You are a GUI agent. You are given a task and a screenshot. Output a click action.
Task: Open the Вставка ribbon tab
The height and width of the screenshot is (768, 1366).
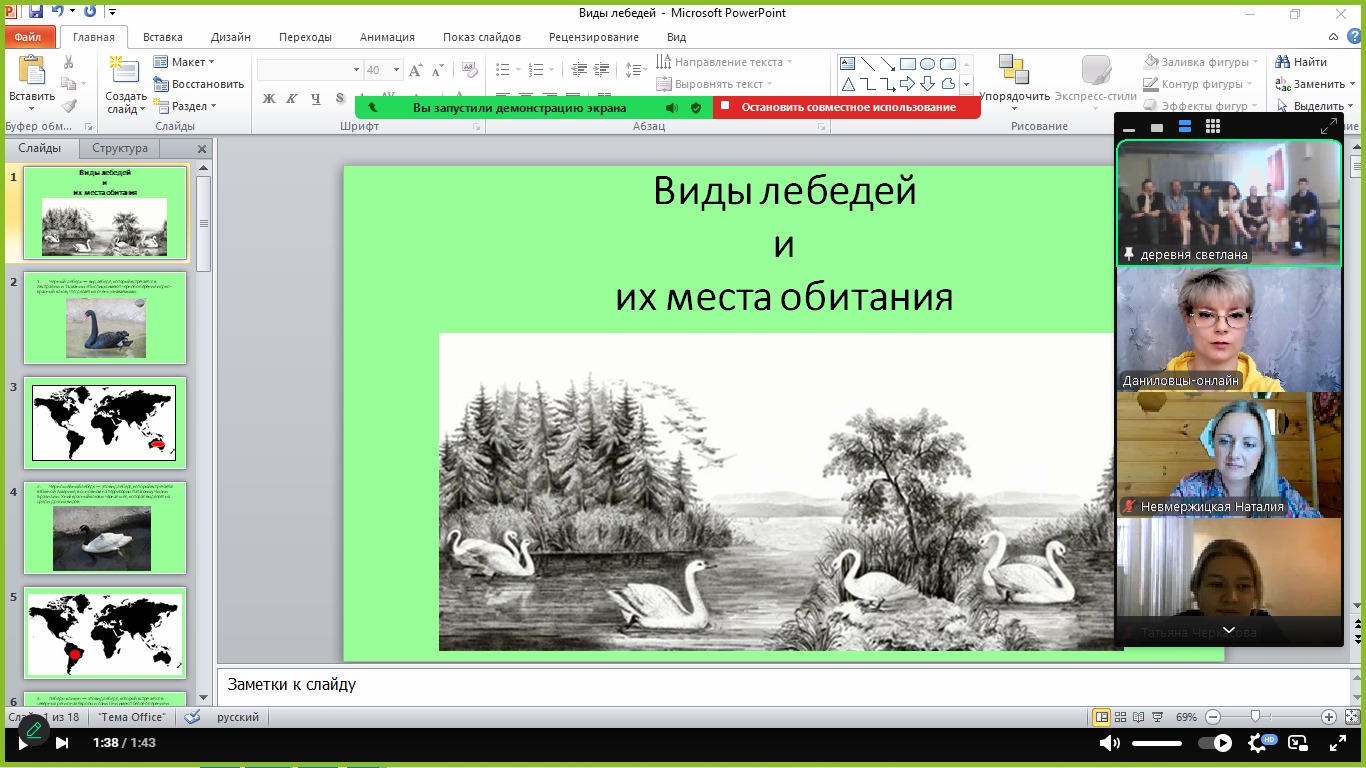(162, 37)
